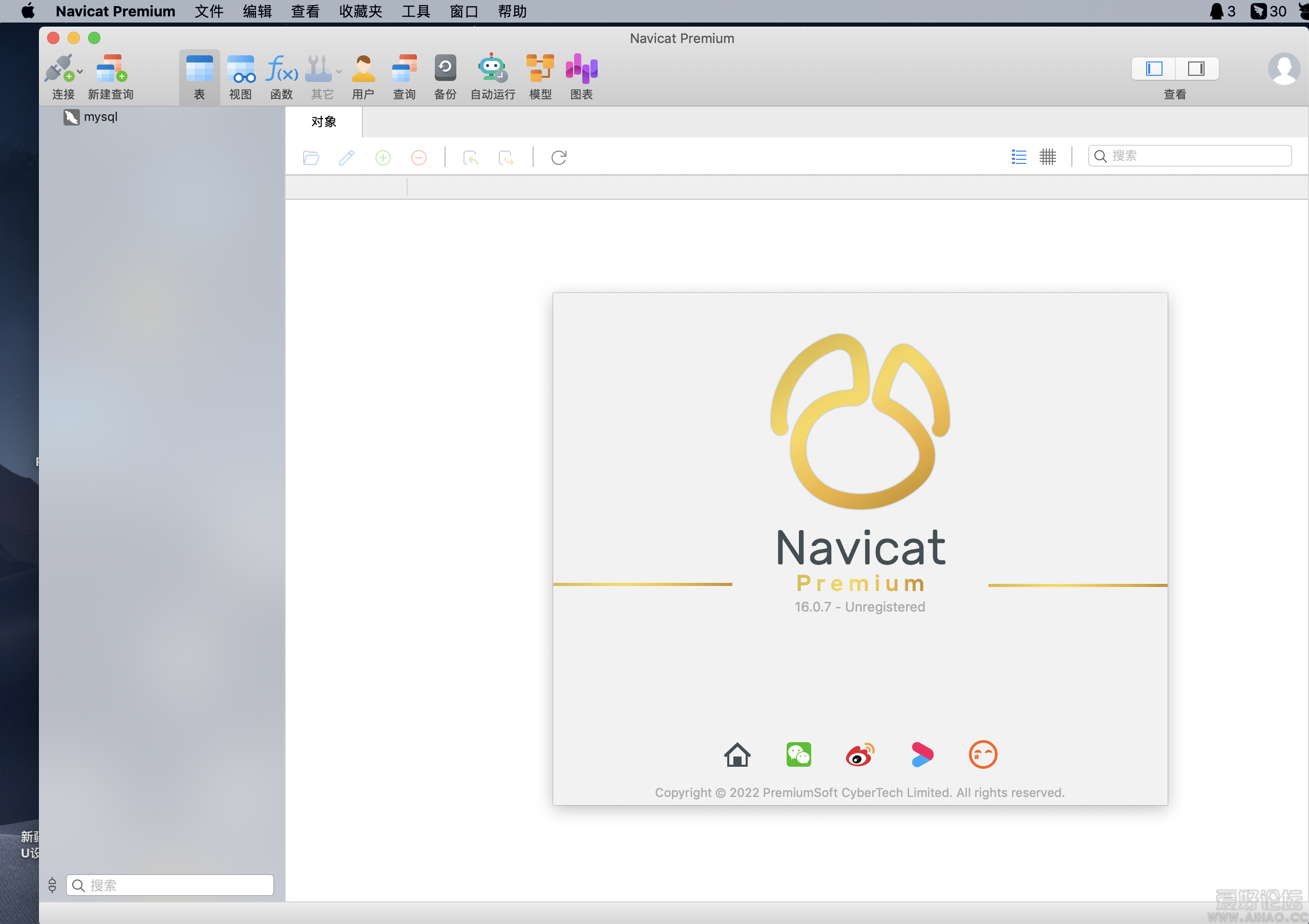Click the sidebar connection filter icon

click(52, 885)
